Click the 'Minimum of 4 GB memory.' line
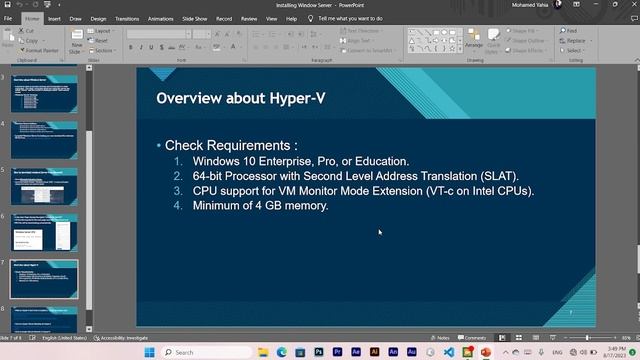The image size is (640, 360). (x=260, y=205)
